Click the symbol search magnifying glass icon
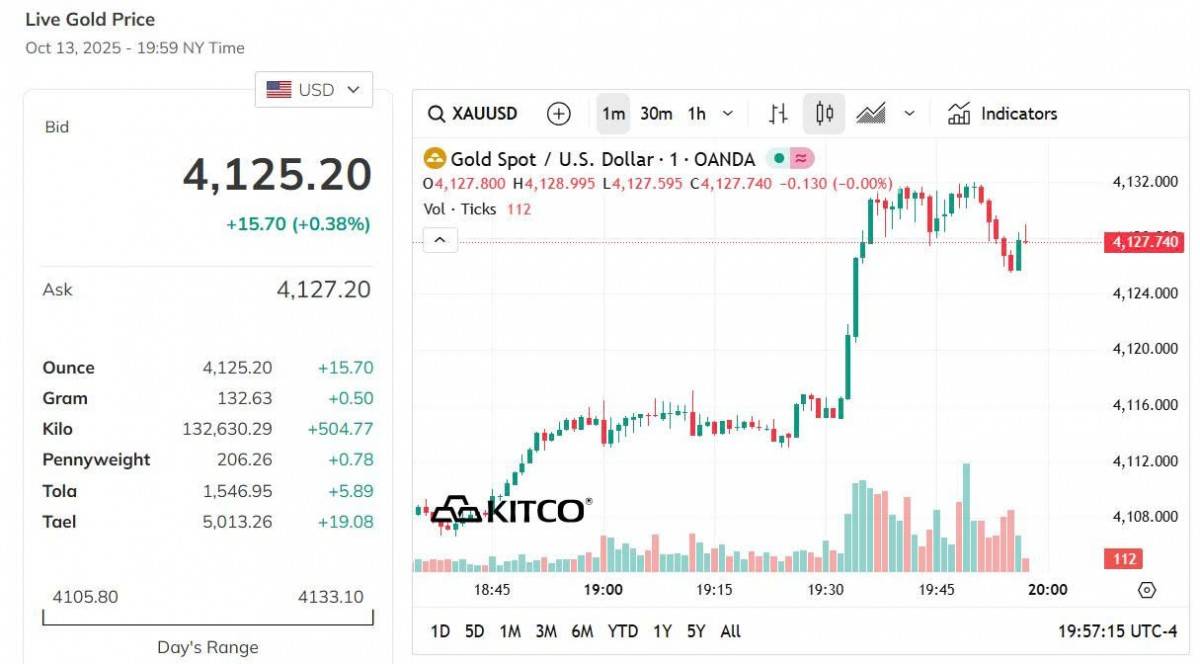The image size is (1200, 664). coord(437,113)
